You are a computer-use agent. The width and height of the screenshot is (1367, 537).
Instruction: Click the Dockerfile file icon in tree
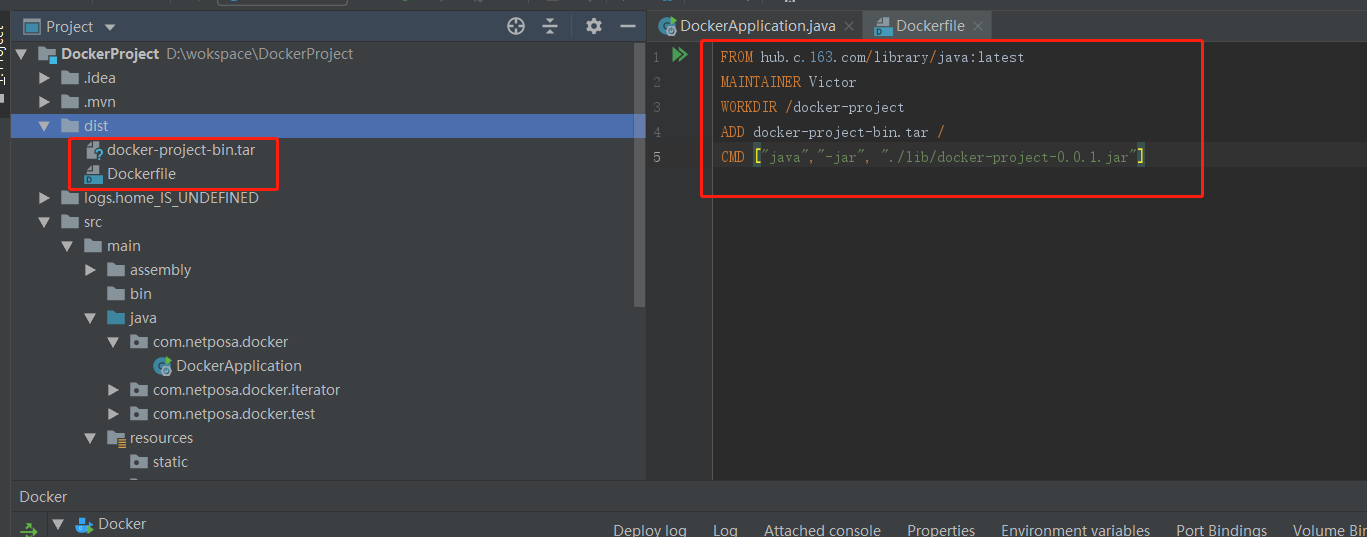click(x=94, y=174)
